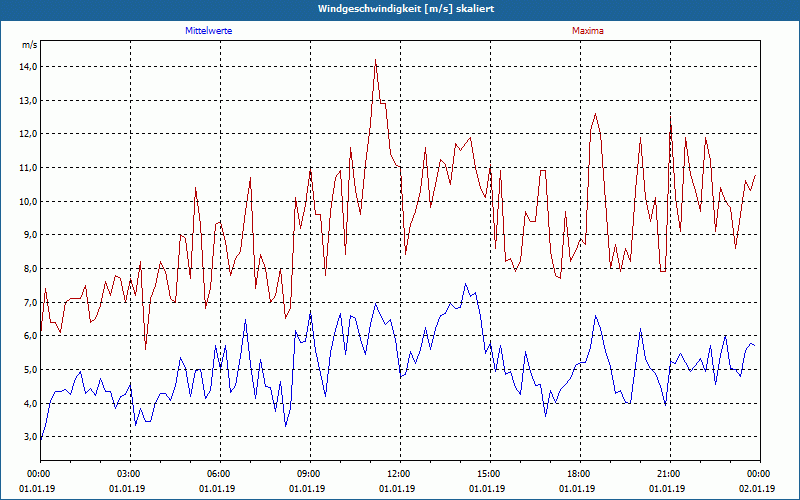Click the highest peak of the red Maxima curve
Image resolution: width=800 pixels, height=500 pixels.
376,60
